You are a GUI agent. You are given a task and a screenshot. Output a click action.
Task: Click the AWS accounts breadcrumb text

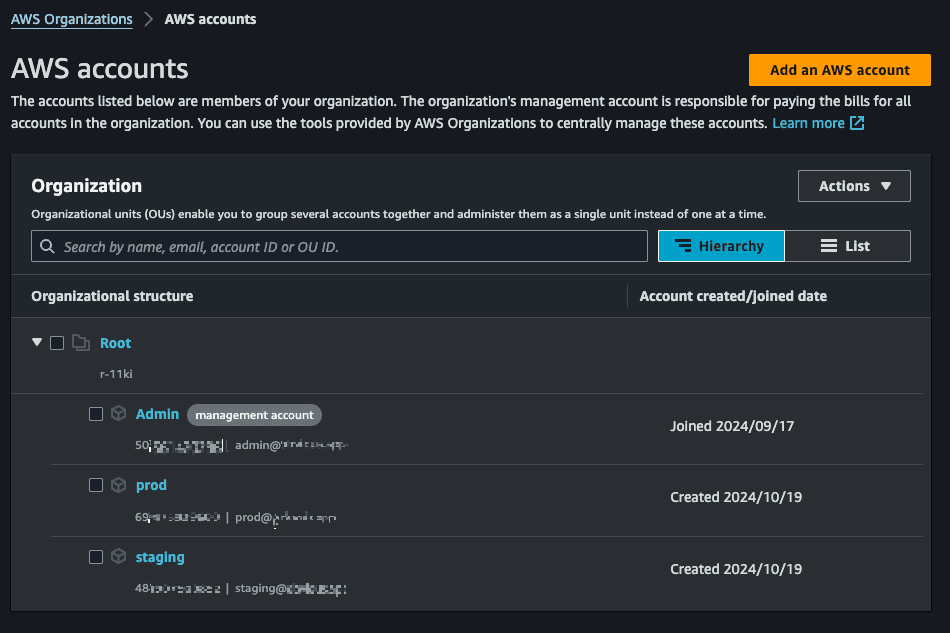210,19
